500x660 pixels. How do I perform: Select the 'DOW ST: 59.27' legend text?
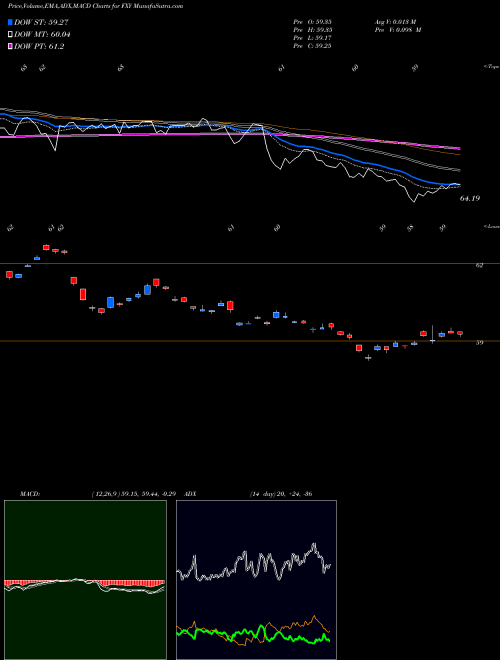tap(41, 22)
